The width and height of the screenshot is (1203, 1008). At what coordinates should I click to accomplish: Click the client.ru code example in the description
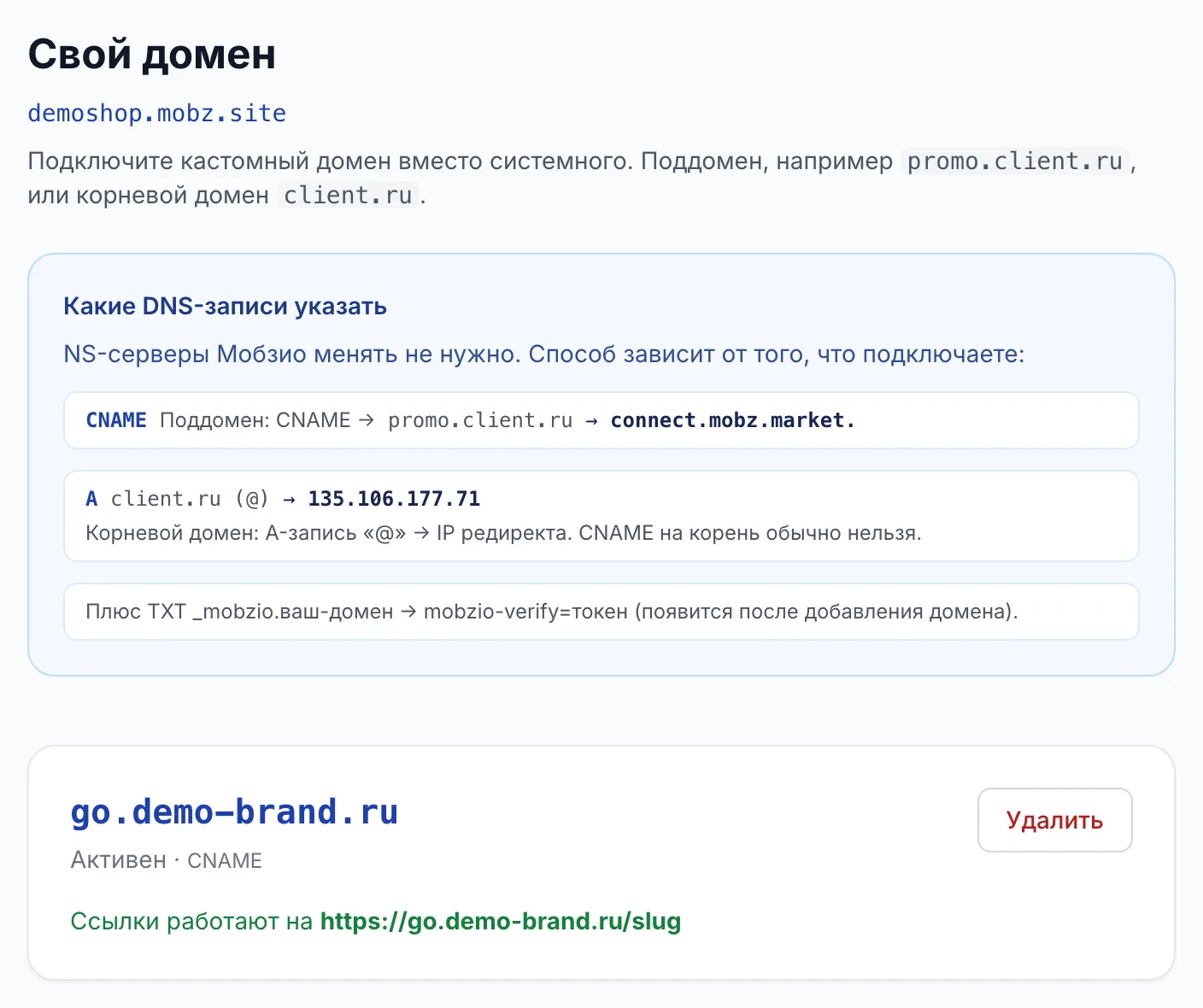pos(348,196)
